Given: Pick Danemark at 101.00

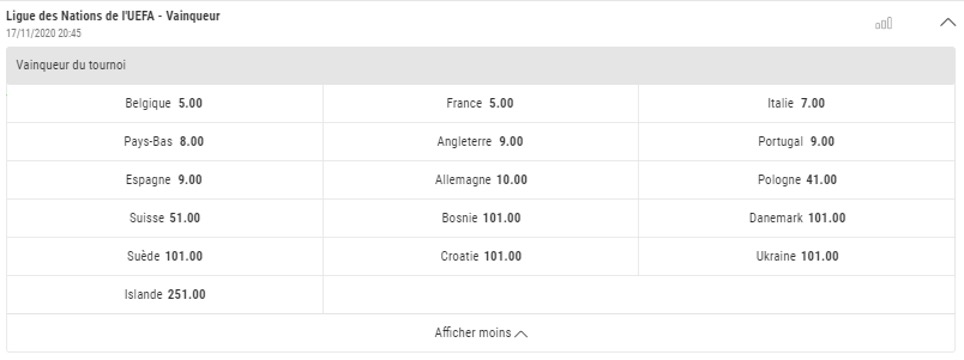Looking at the screenshot, I should click(797, 217).
